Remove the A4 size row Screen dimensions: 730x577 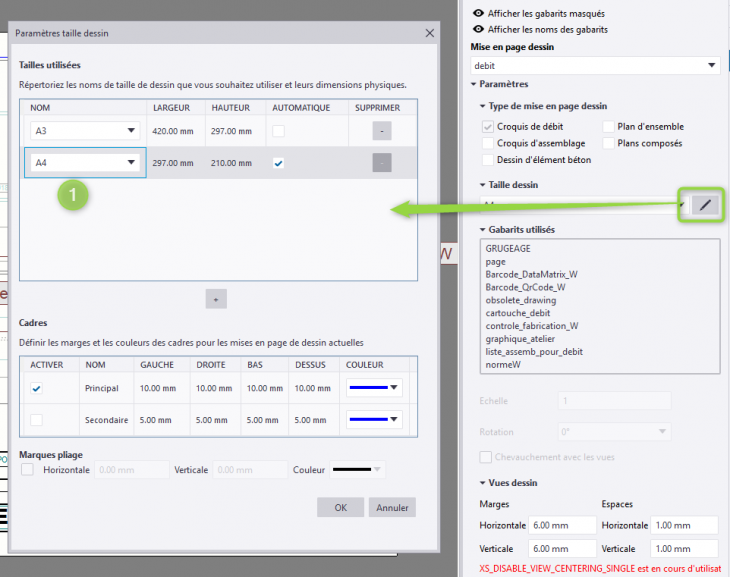click(382, 163)
